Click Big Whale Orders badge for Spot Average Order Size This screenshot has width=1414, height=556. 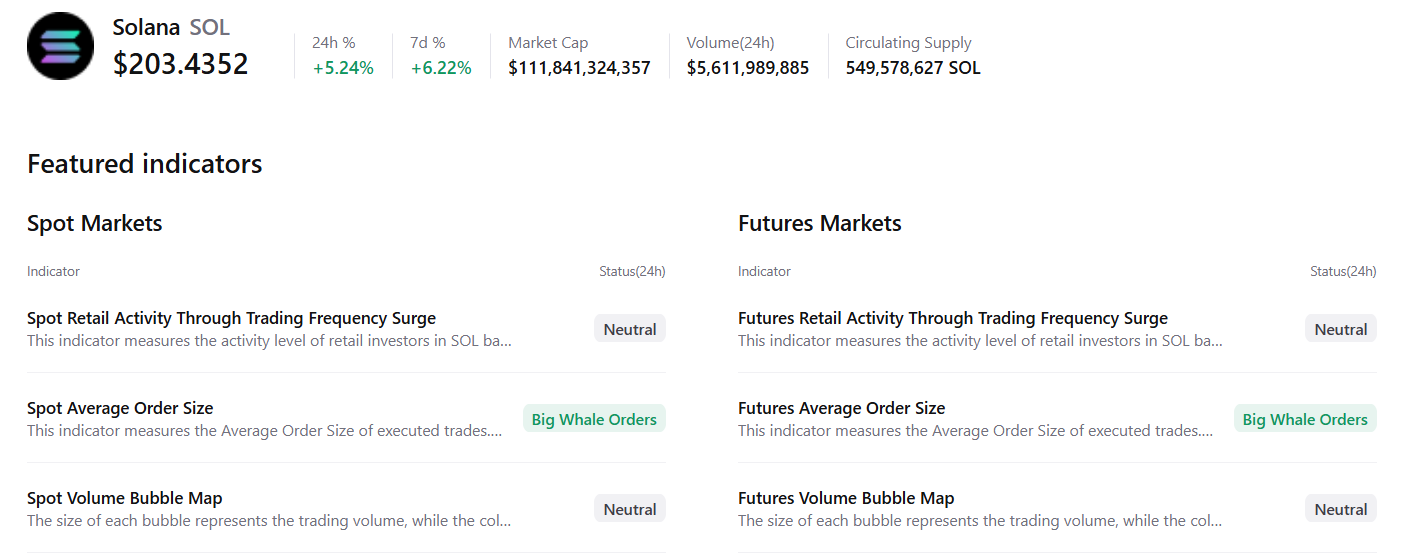(x=594, y=419)
